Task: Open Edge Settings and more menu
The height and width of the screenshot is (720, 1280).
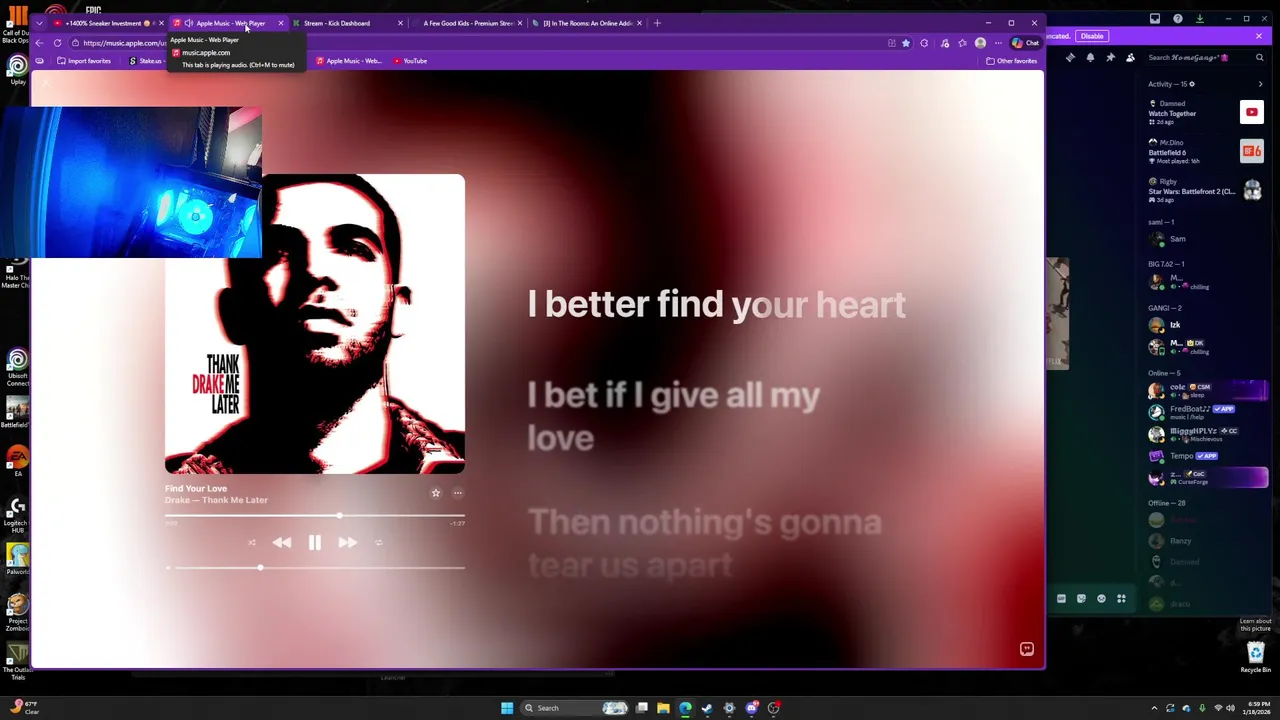Action: (x=998, y=43)
